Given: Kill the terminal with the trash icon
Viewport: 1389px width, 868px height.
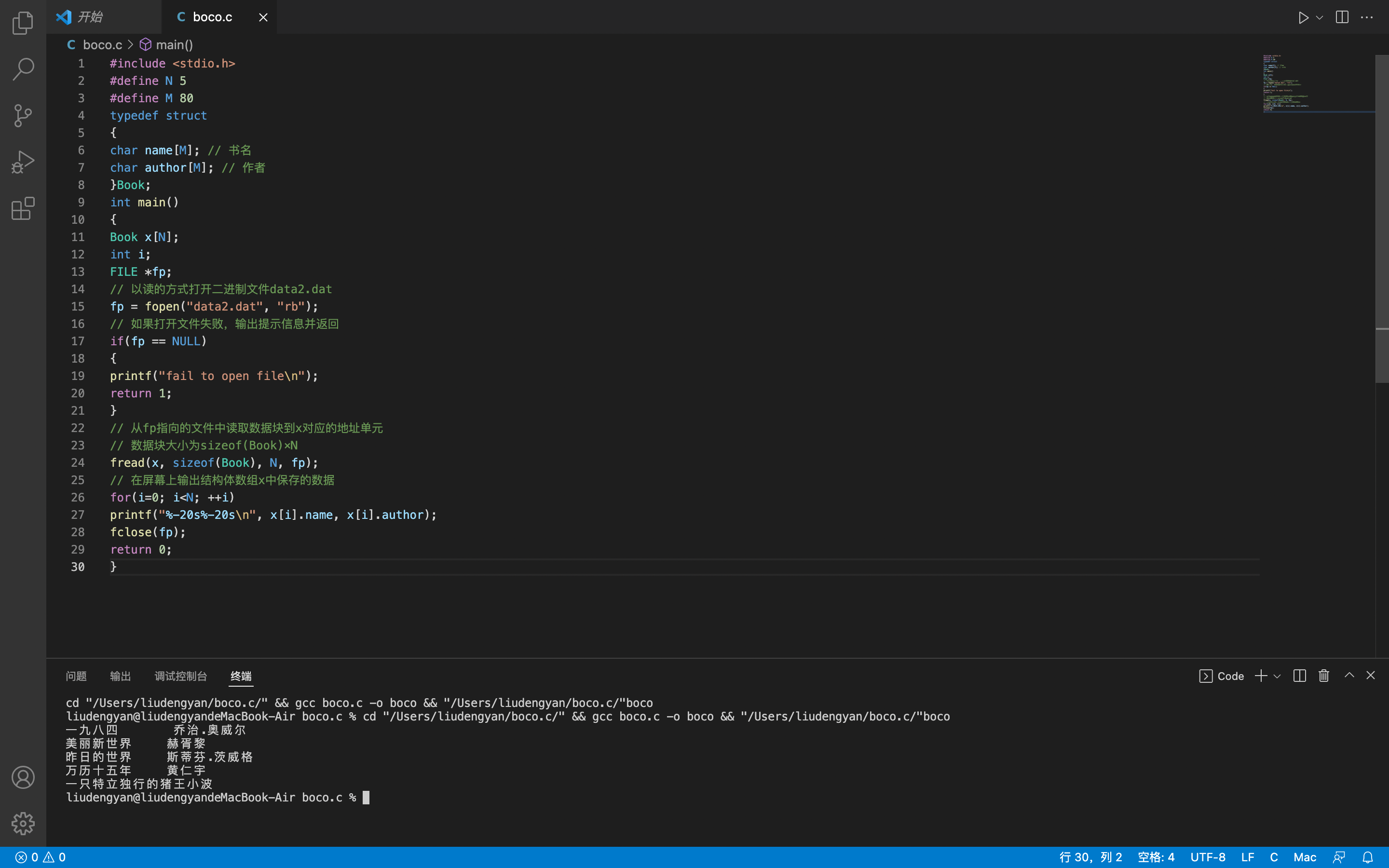Looking at the screenshot, I should coord(1323,676).
